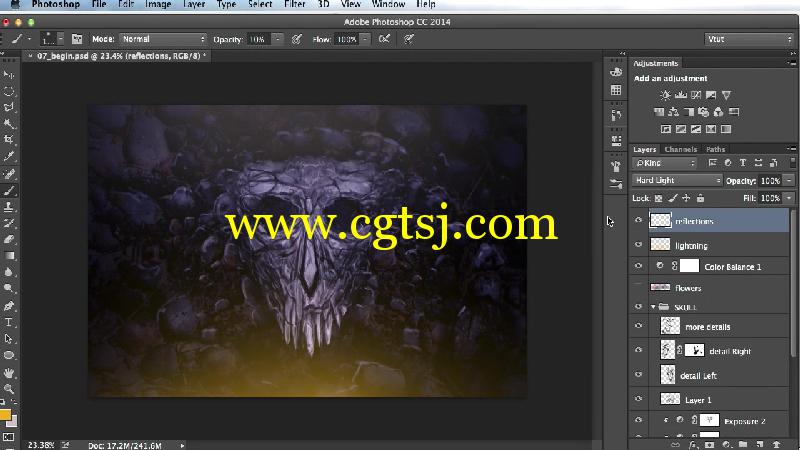Select the Clone Stamp tool
The image size is (800, 450).
(9, 207)
